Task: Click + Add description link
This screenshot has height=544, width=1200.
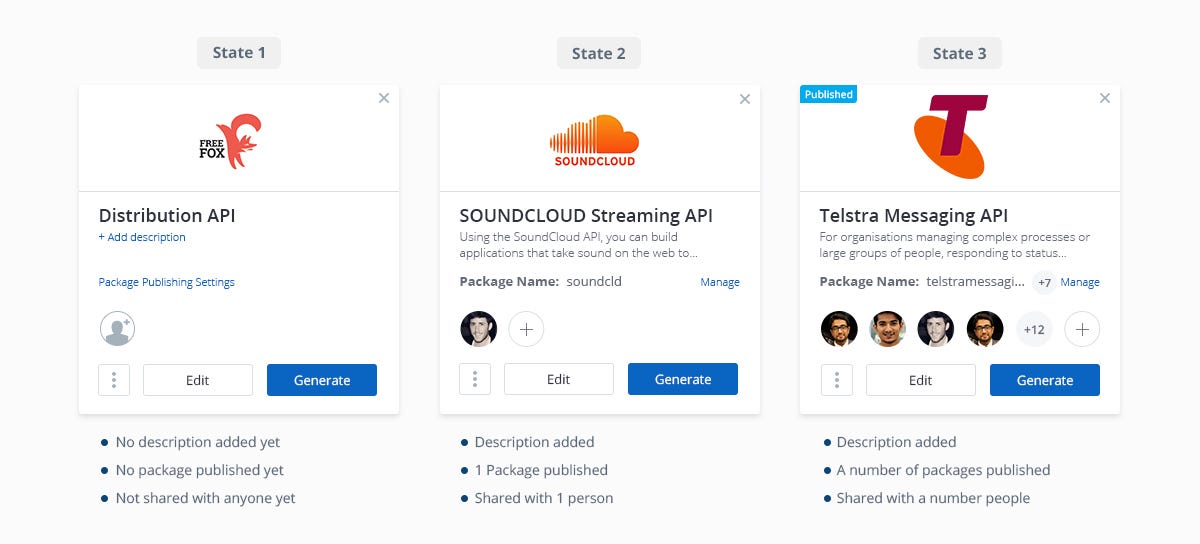Action: coord(142,238)
